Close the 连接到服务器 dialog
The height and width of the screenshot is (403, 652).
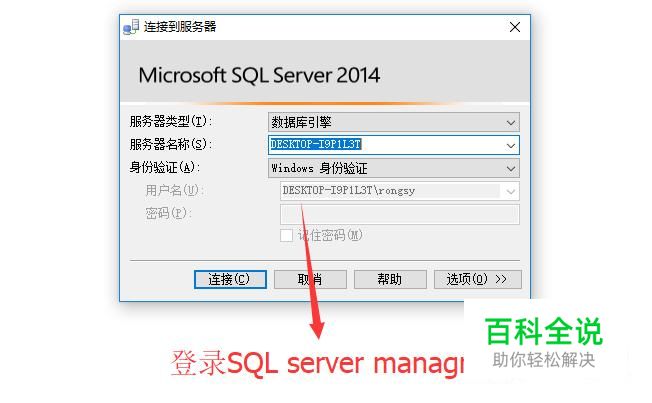pos(515,27)
